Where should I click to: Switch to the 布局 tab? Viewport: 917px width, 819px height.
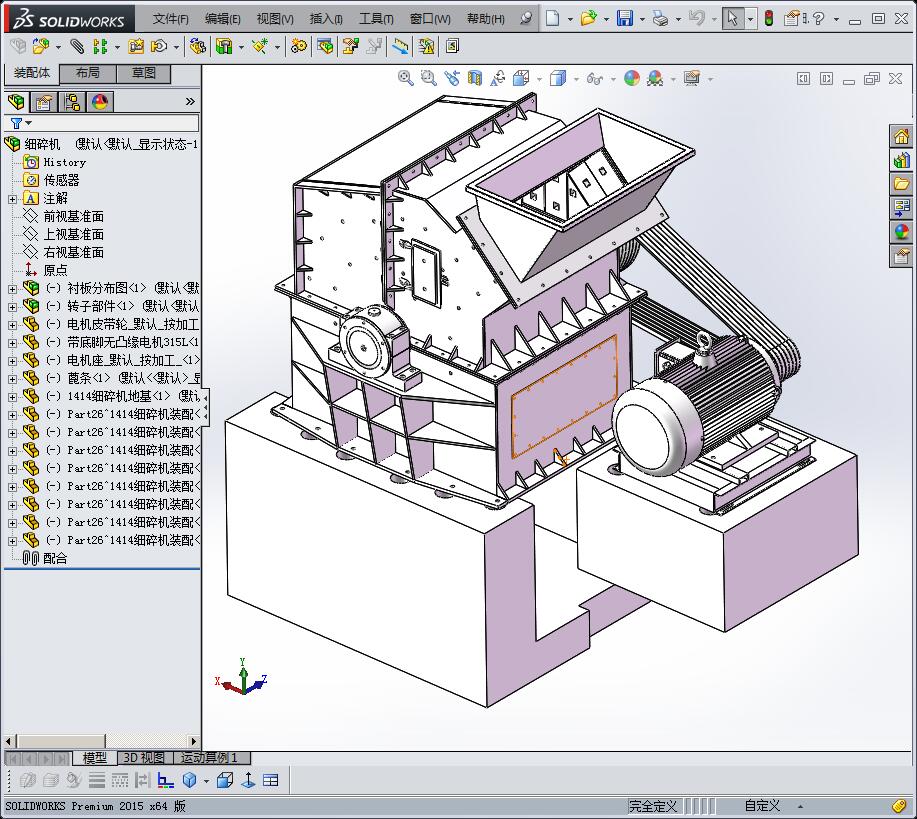pos(87,73)
